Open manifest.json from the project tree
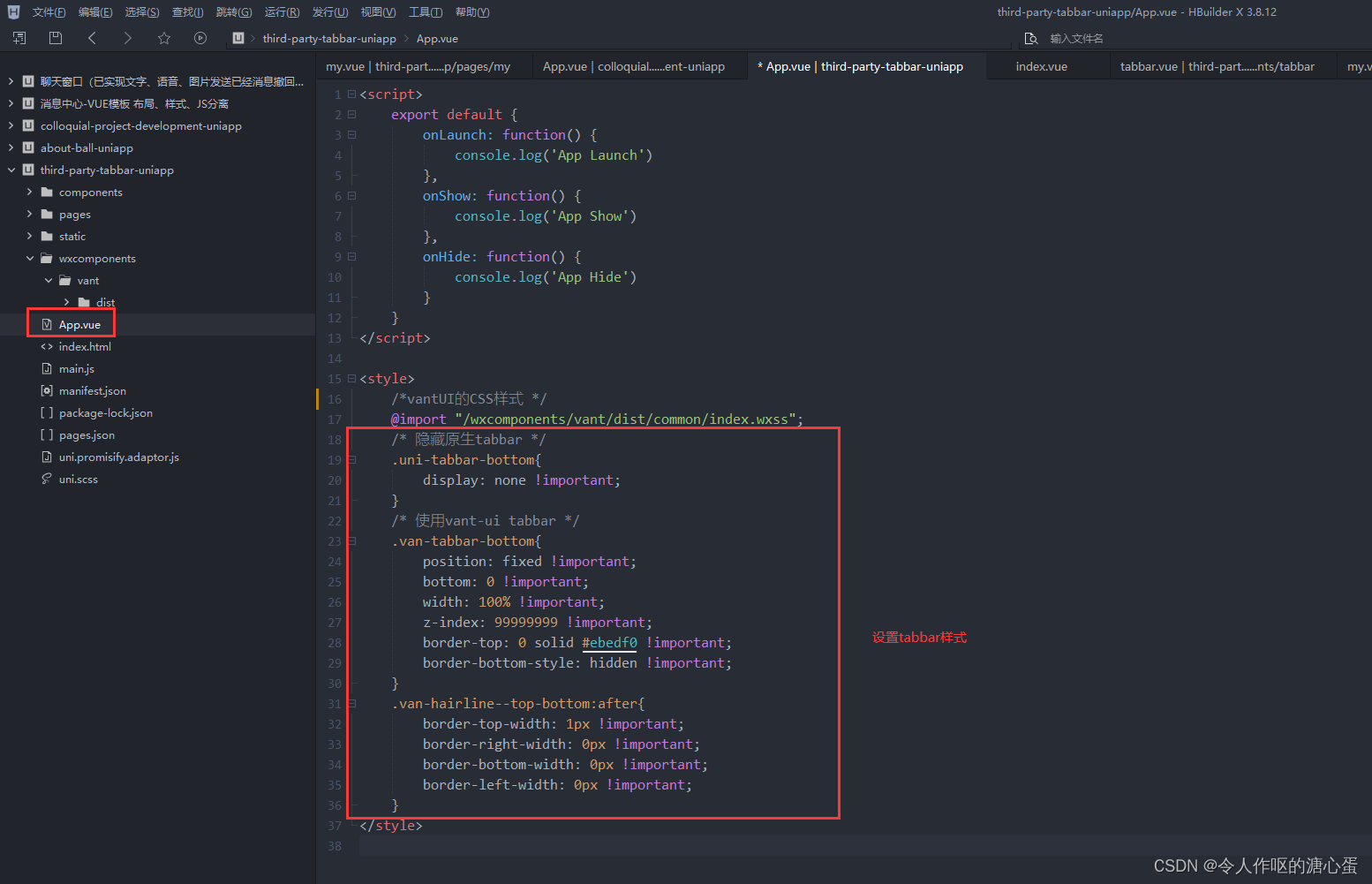Viewport: 1372px width, 884px height. coord(93,390)
